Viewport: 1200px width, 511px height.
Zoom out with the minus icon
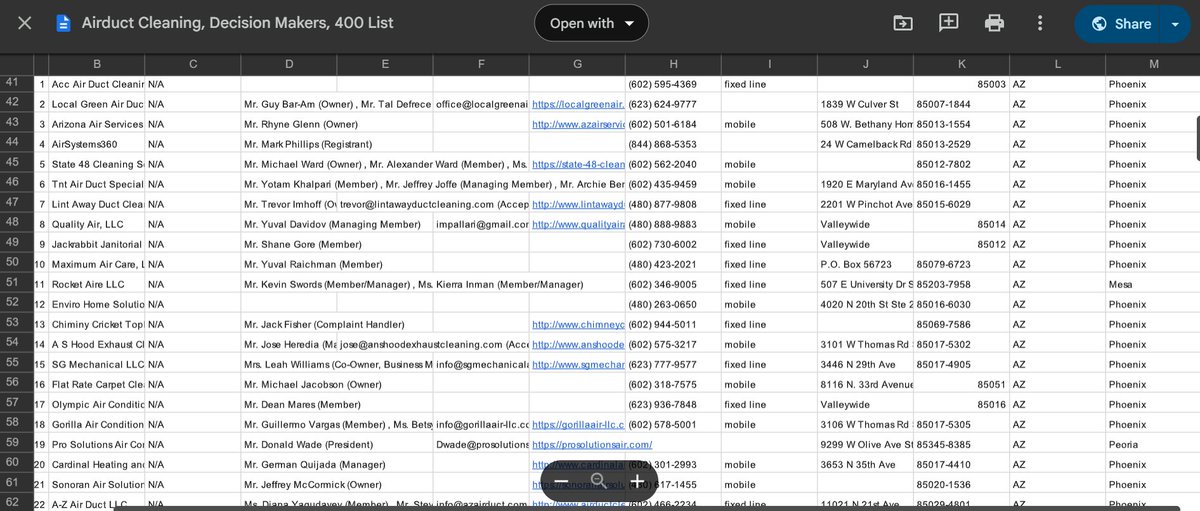(561, 481)
